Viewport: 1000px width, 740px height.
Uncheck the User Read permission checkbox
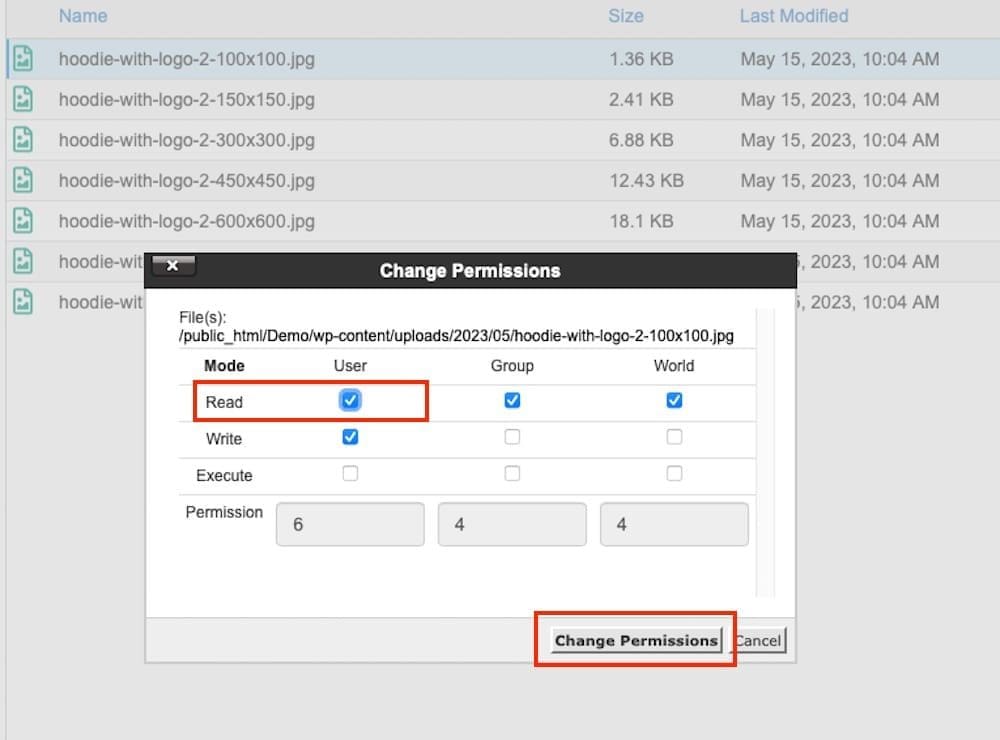(x=350, y=400)
